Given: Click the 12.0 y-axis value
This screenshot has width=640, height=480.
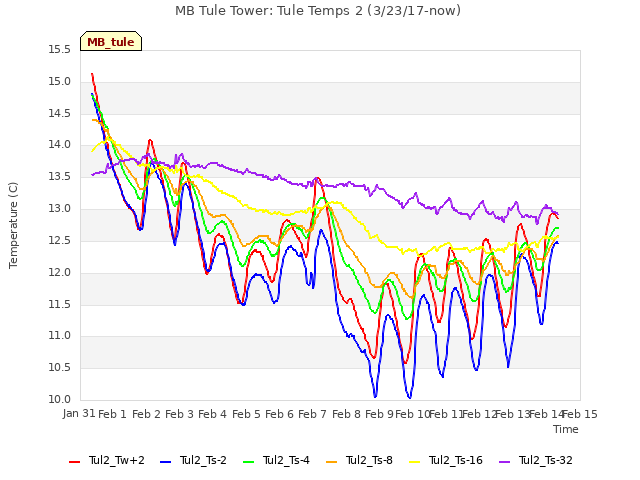Looking at the screenshot, I should (60, 272).
